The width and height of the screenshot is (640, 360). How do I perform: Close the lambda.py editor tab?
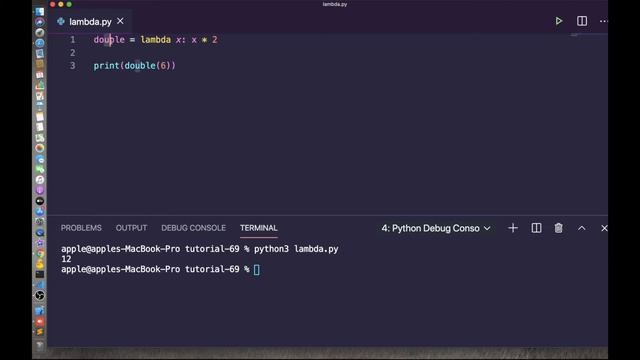tap(120, 21)
